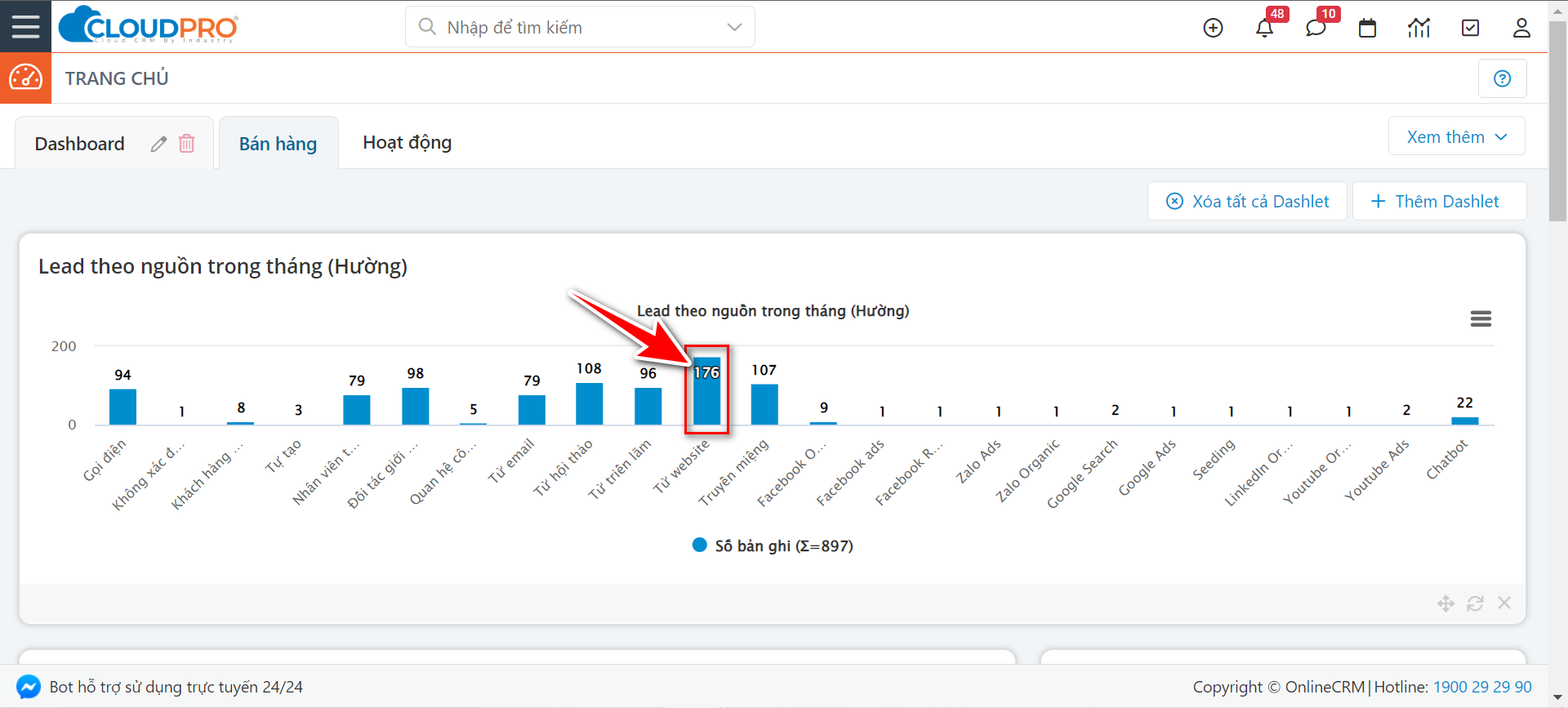This screenshot has height=708, width=1568.
Task: Click the Nhân viên bar showing 79
Action: (357, 410)
